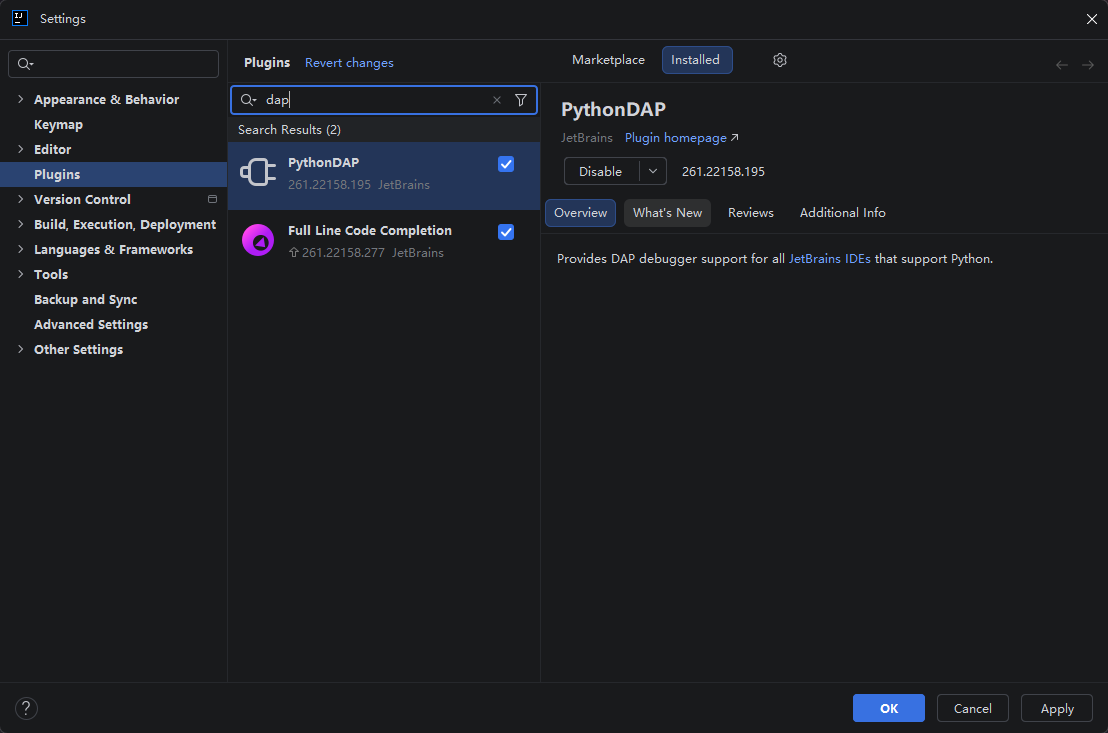Click the plugin settings gear icon
Viewport: 1108px width, 733px height.
click(780, 60)
